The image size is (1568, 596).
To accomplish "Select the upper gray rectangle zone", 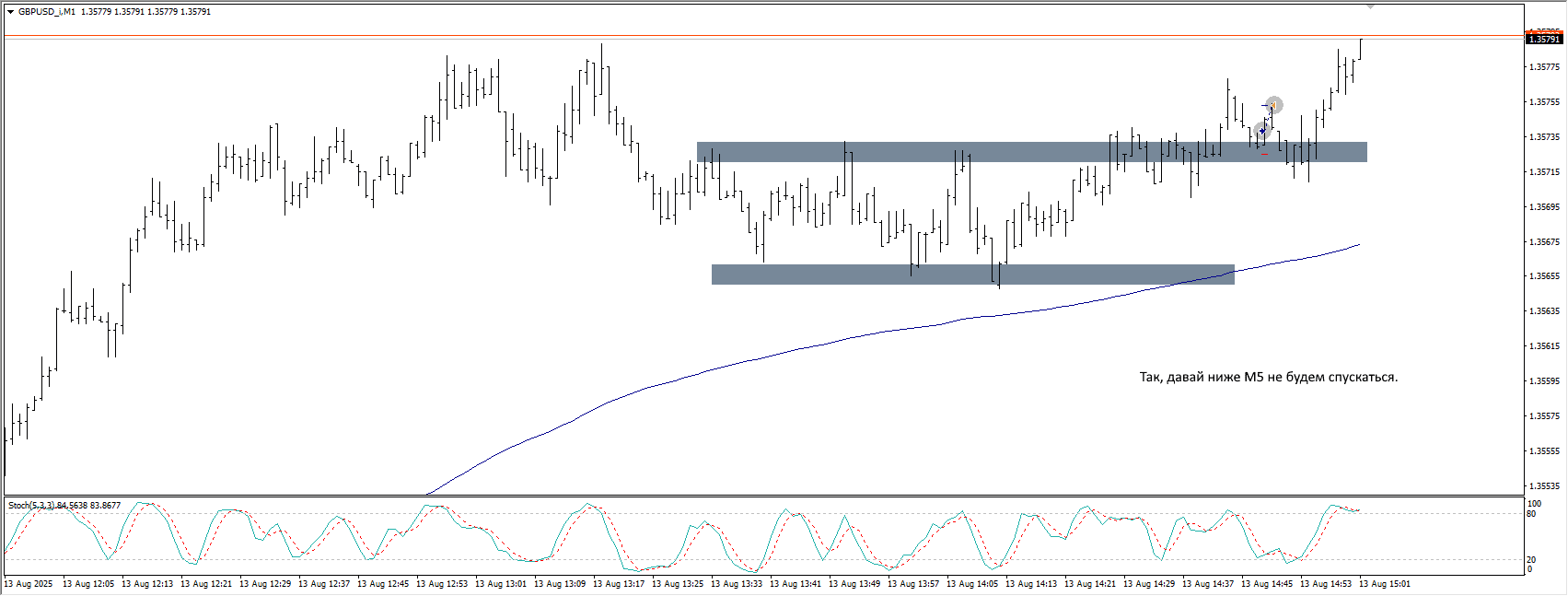I will [1031, 152].
